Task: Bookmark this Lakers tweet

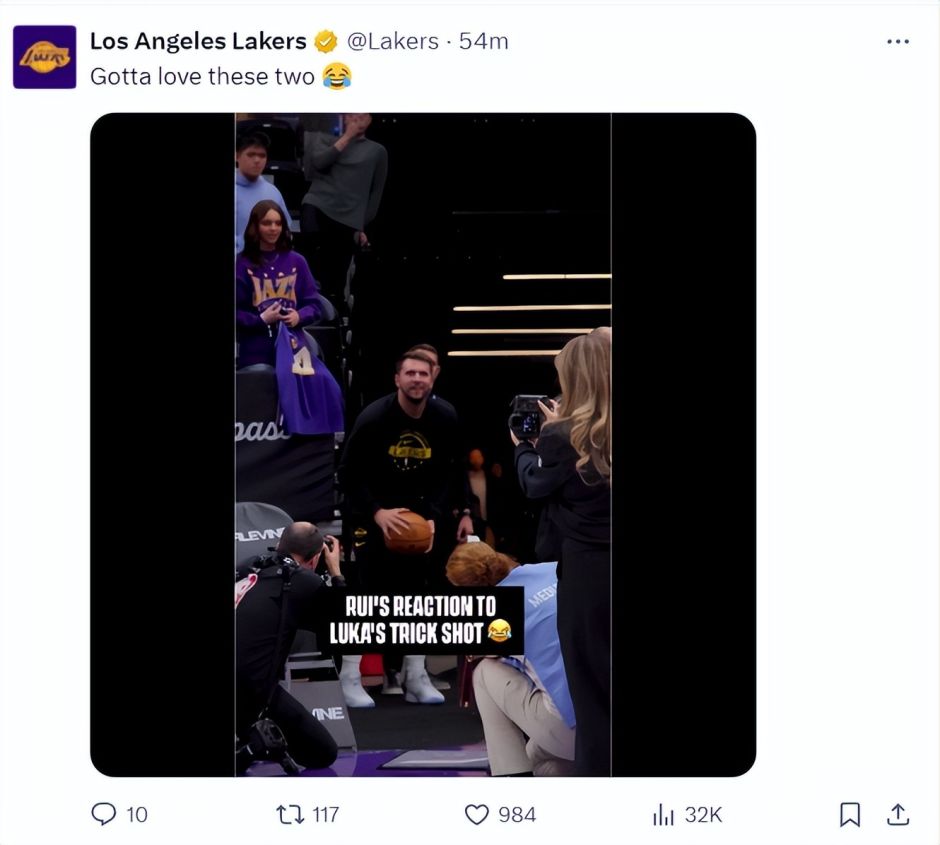Action: point(849,814)
